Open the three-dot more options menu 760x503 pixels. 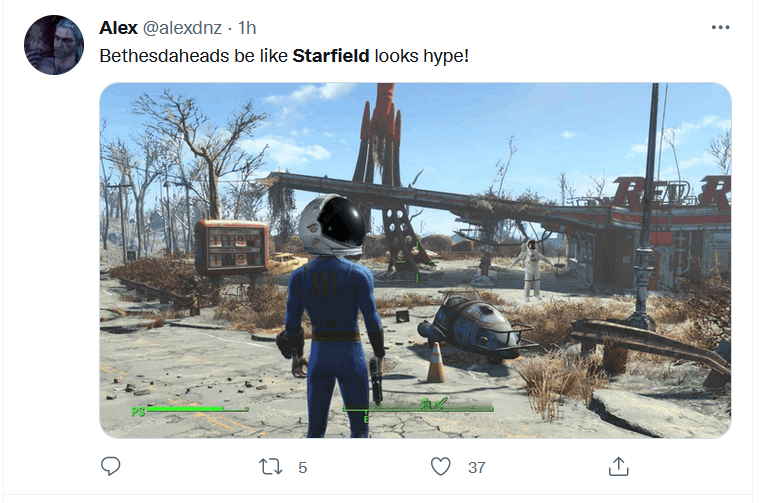coord(720,27)
